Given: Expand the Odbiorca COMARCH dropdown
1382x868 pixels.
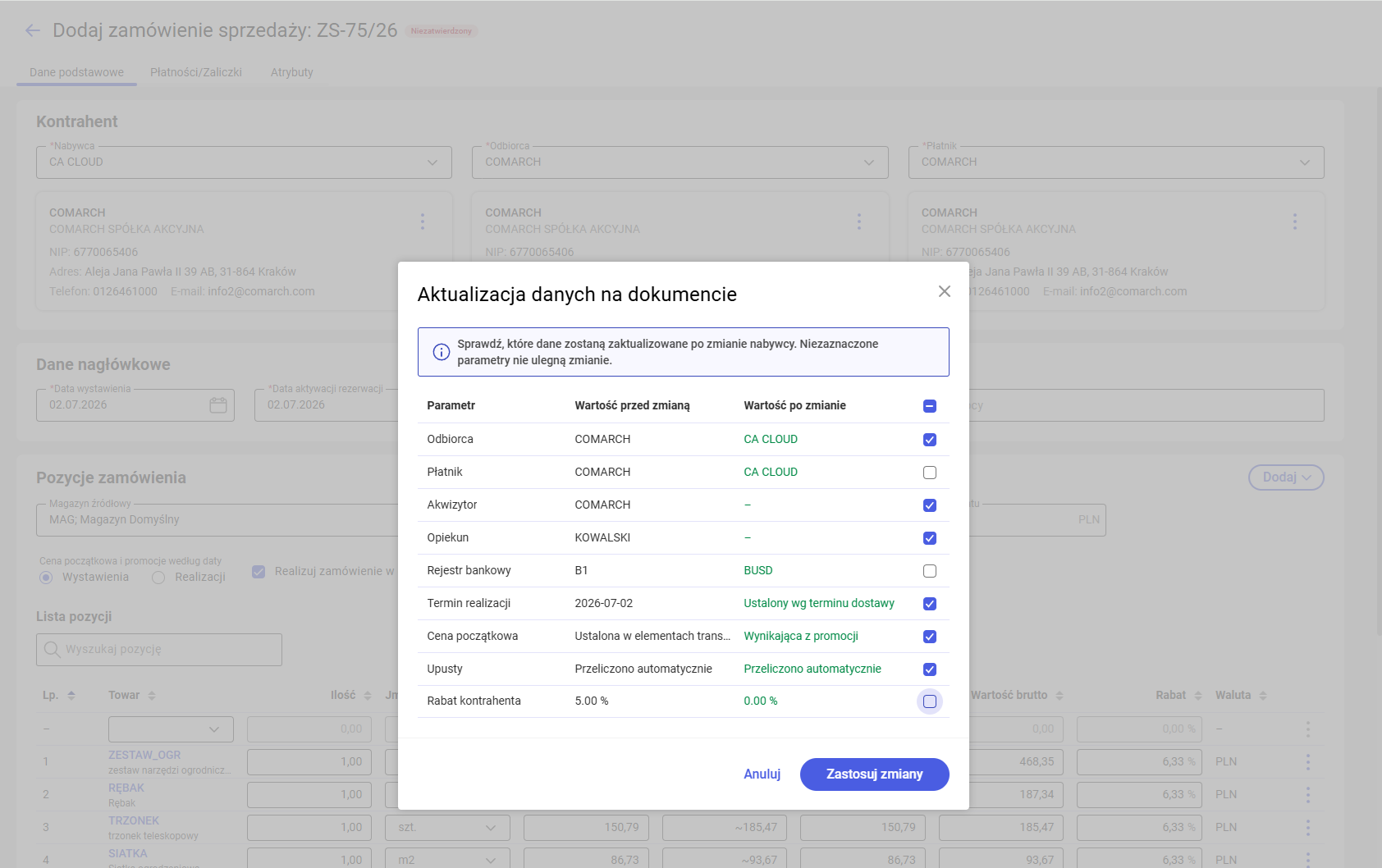Looking at the screenshot, I should (x=869, y=162).
